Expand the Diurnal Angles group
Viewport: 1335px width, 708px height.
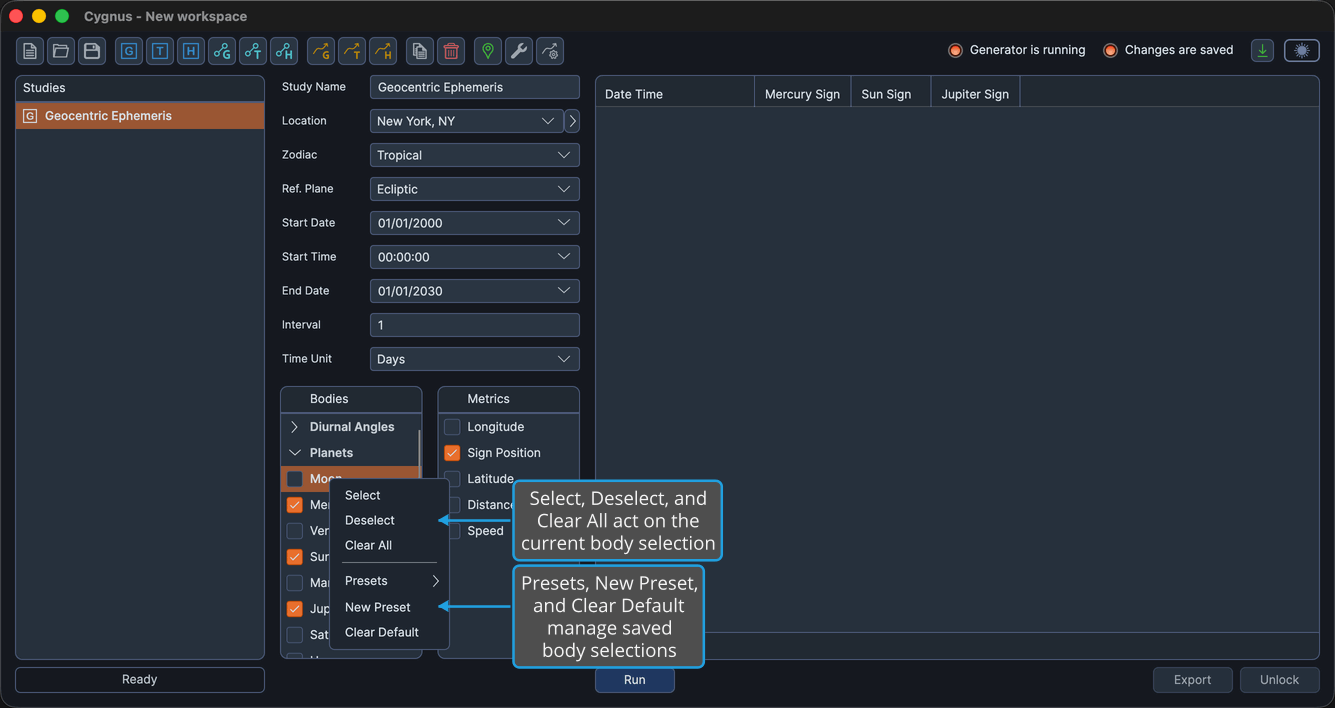[x=295, y=427]
